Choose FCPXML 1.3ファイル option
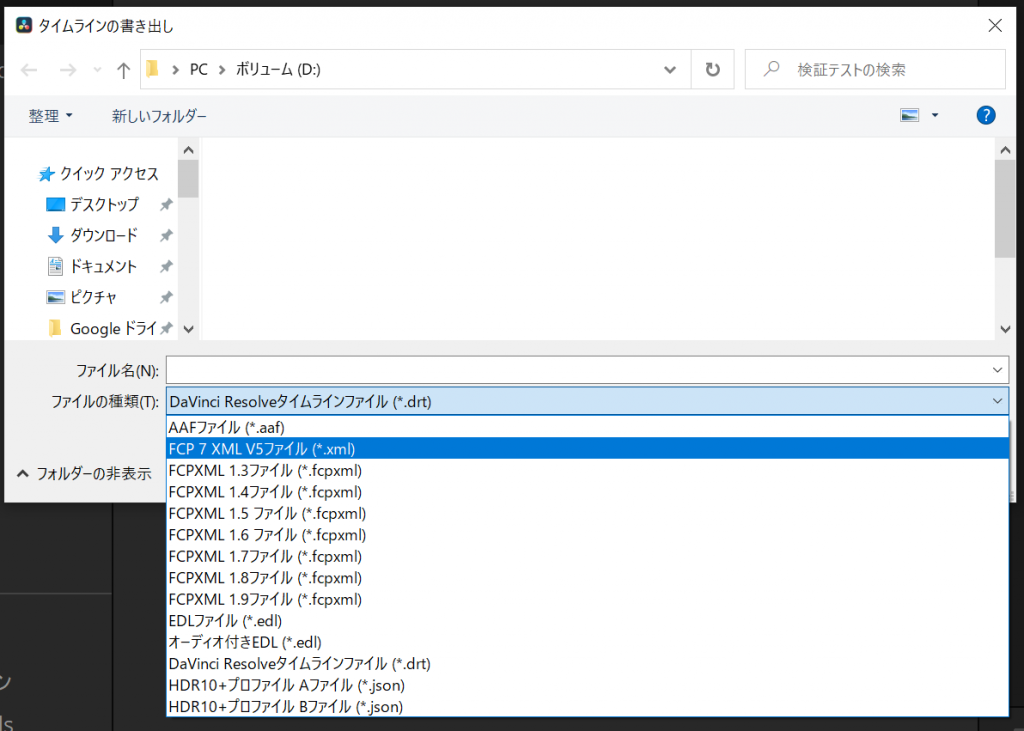Screen dimensions: 1024x731 point(587,470)
